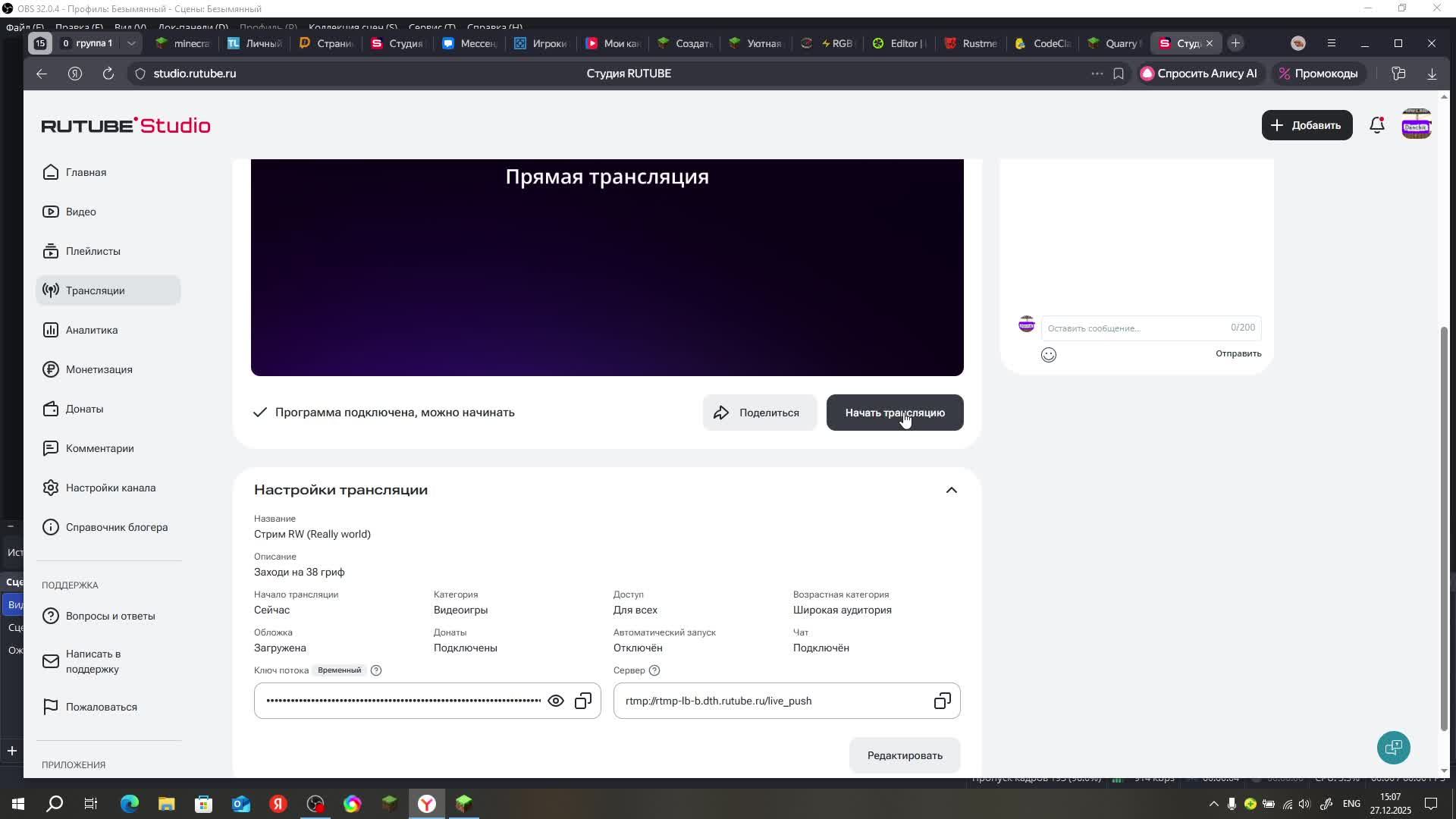Open Microsoft Edge from taskbar
This screenshot has width=1456, height=819.
(130, 804)
